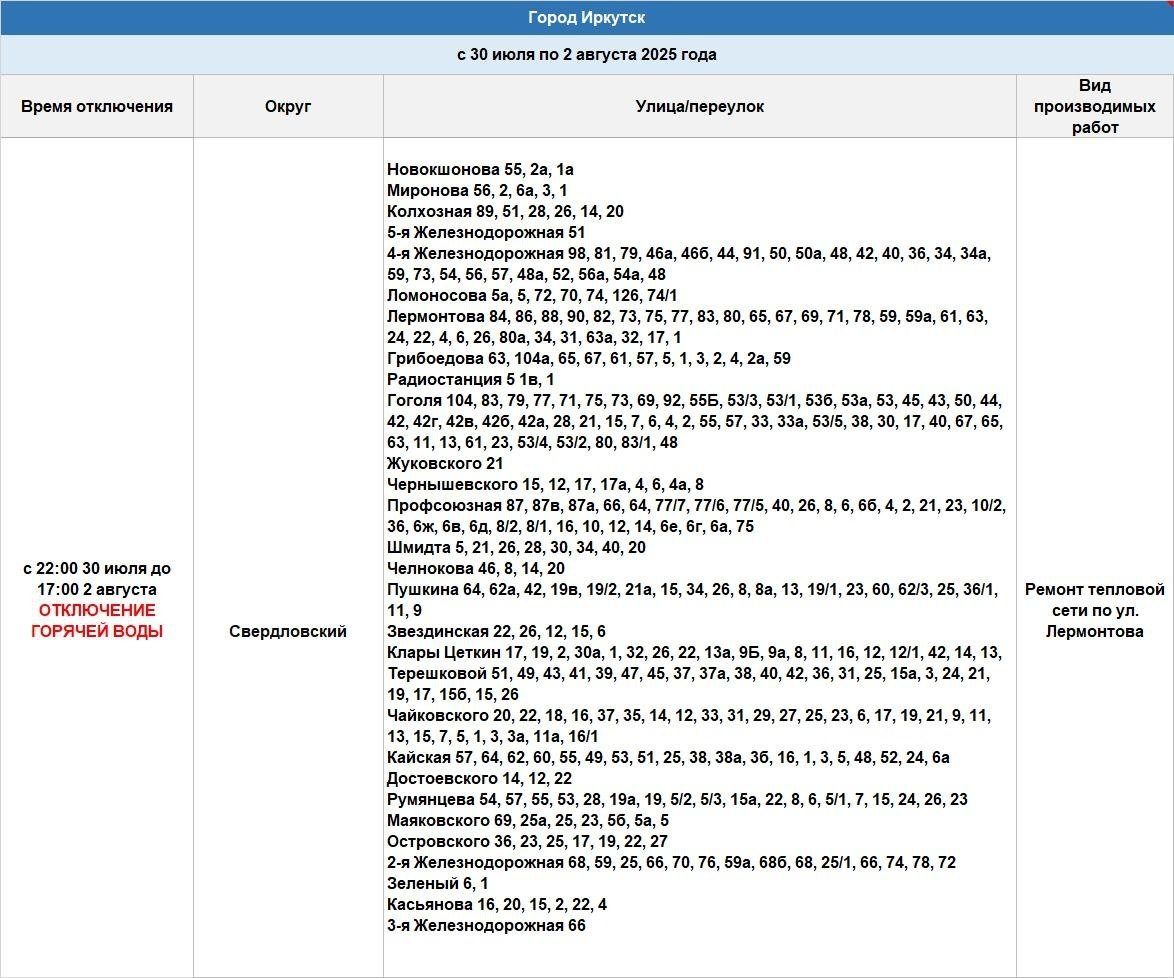Click the 'Островского 36, 23, 25...' line

527,840
